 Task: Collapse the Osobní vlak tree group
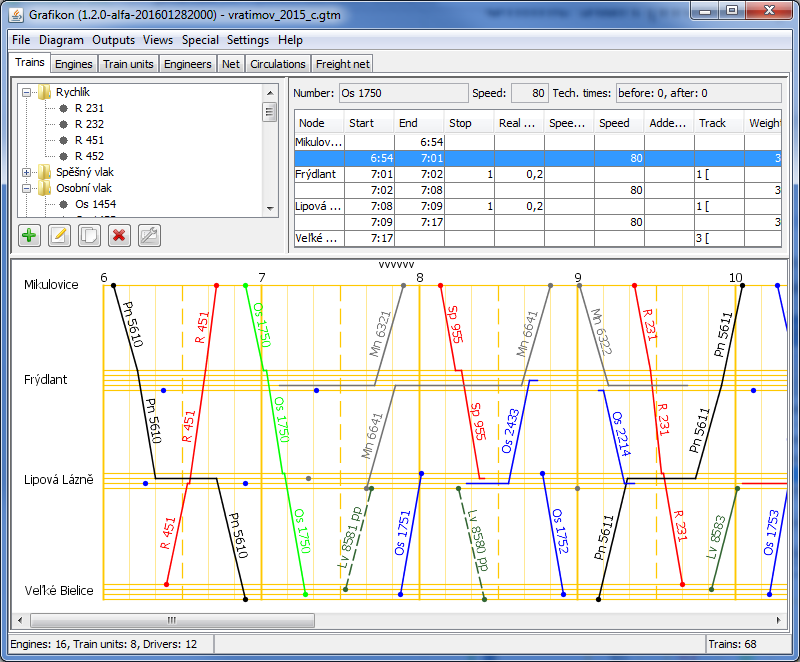[x=27, y=188]
